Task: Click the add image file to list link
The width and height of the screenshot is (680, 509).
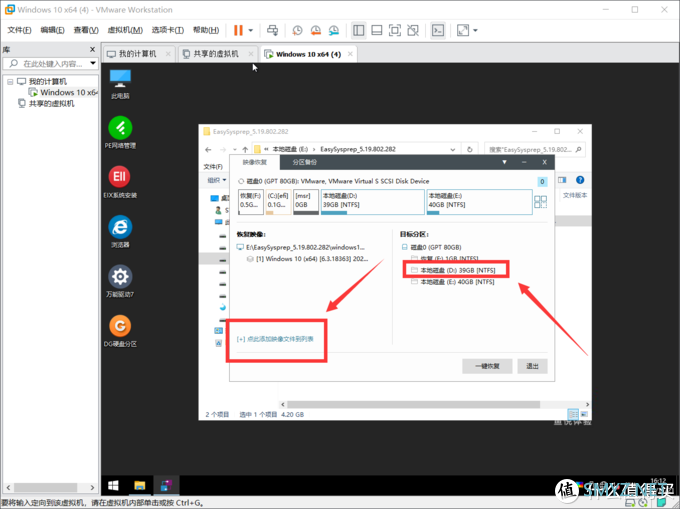Action: point(275,339)
